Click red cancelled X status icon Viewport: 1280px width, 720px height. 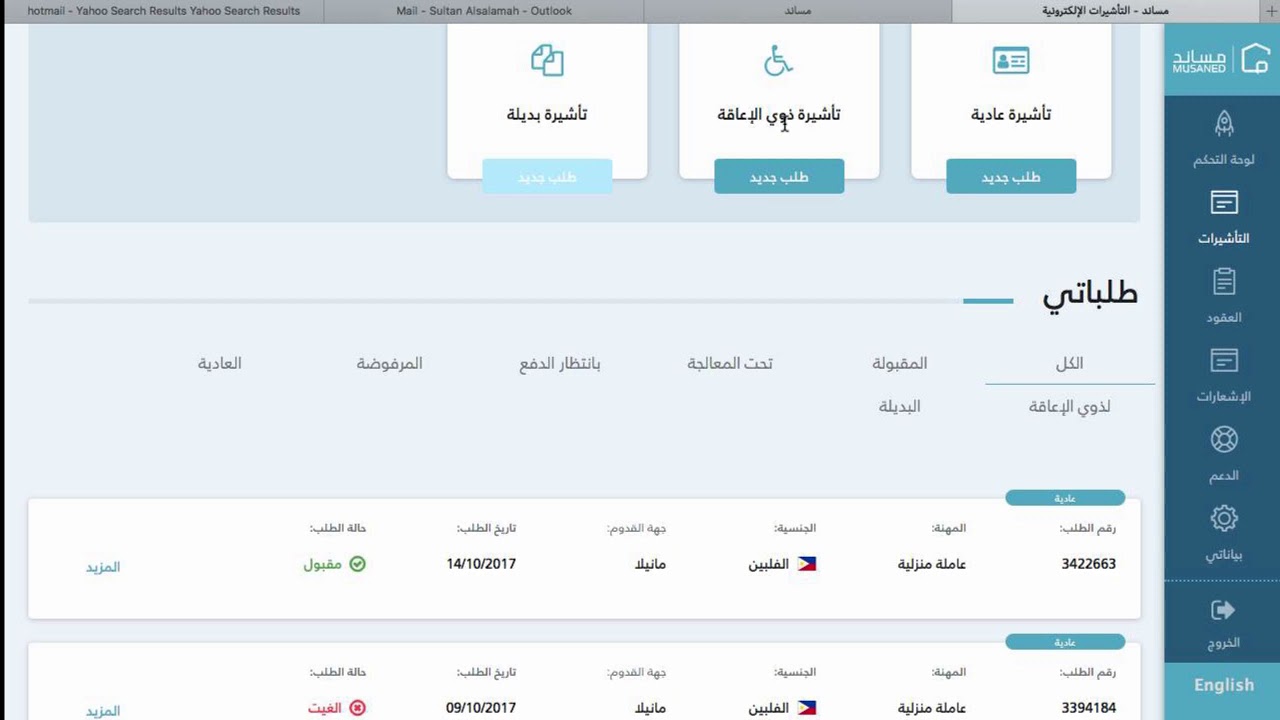tap(357, 708)
